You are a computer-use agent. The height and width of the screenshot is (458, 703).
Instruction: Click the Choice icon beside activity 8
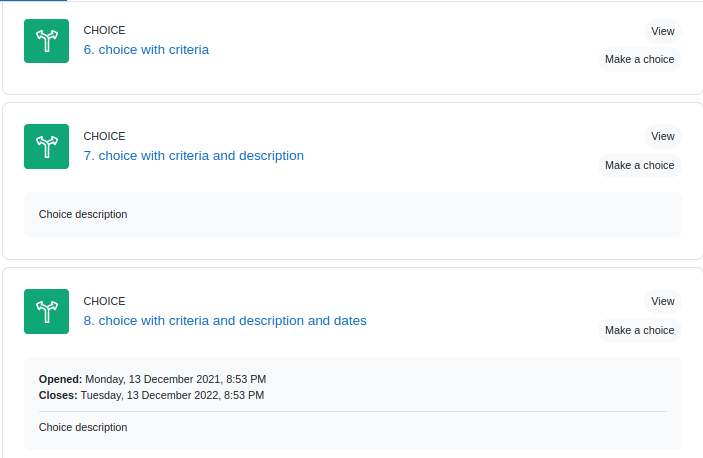click(47, 311)
